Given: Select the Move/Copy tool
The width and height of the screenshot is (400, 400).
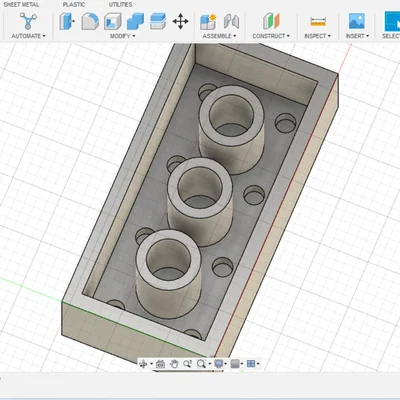Looking at the screenshot, I should [180, 21].
